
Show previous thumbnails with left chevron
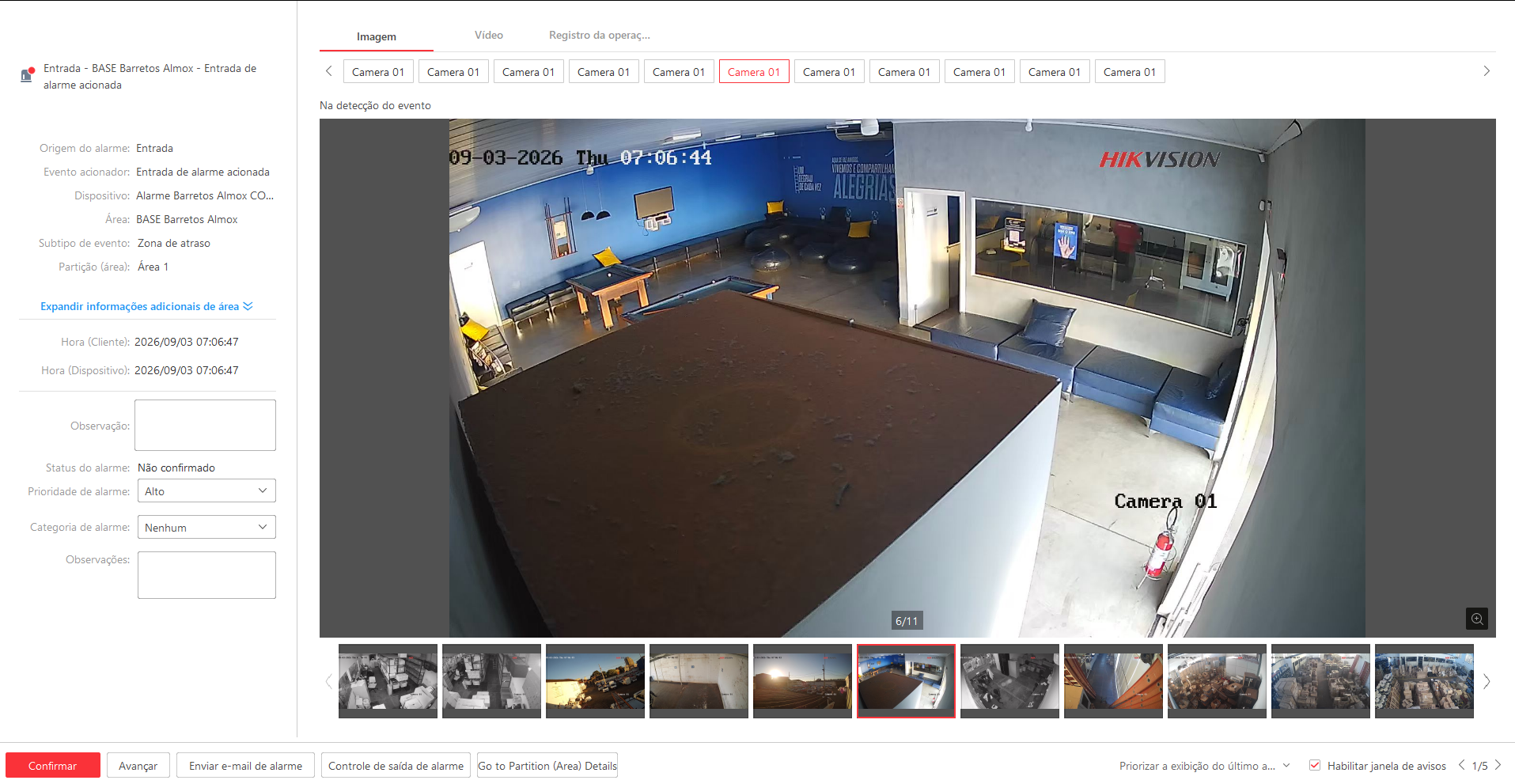click(328, 681)
